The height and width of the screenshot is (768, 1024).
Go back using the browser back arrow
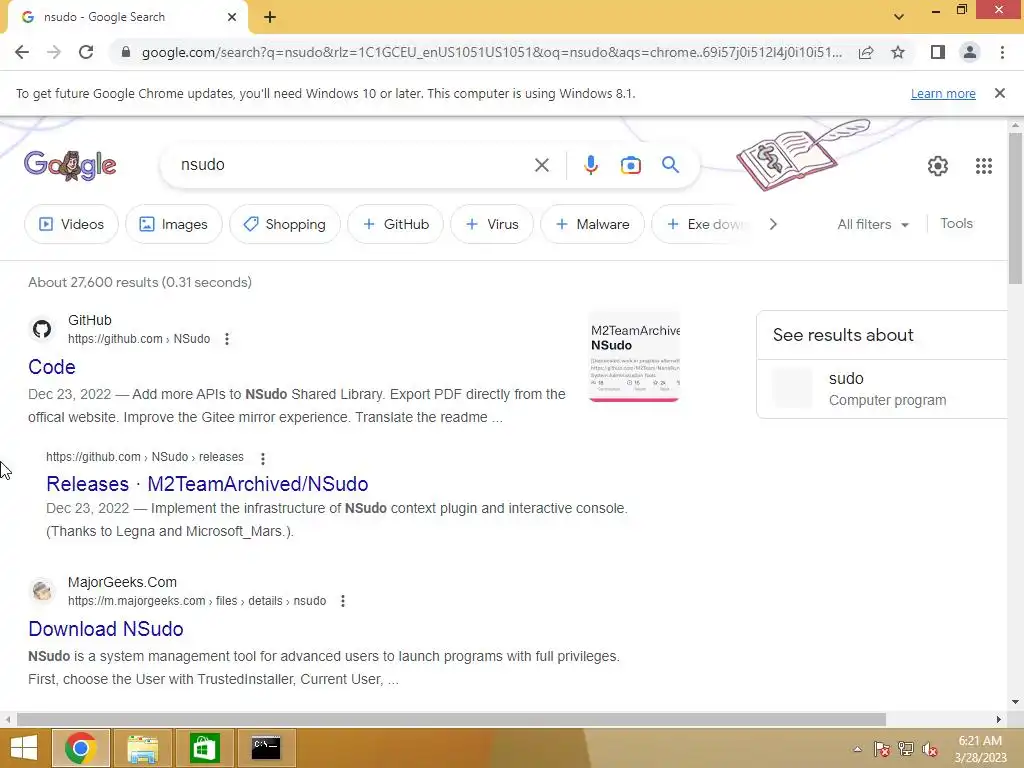(x=22, y=52)
